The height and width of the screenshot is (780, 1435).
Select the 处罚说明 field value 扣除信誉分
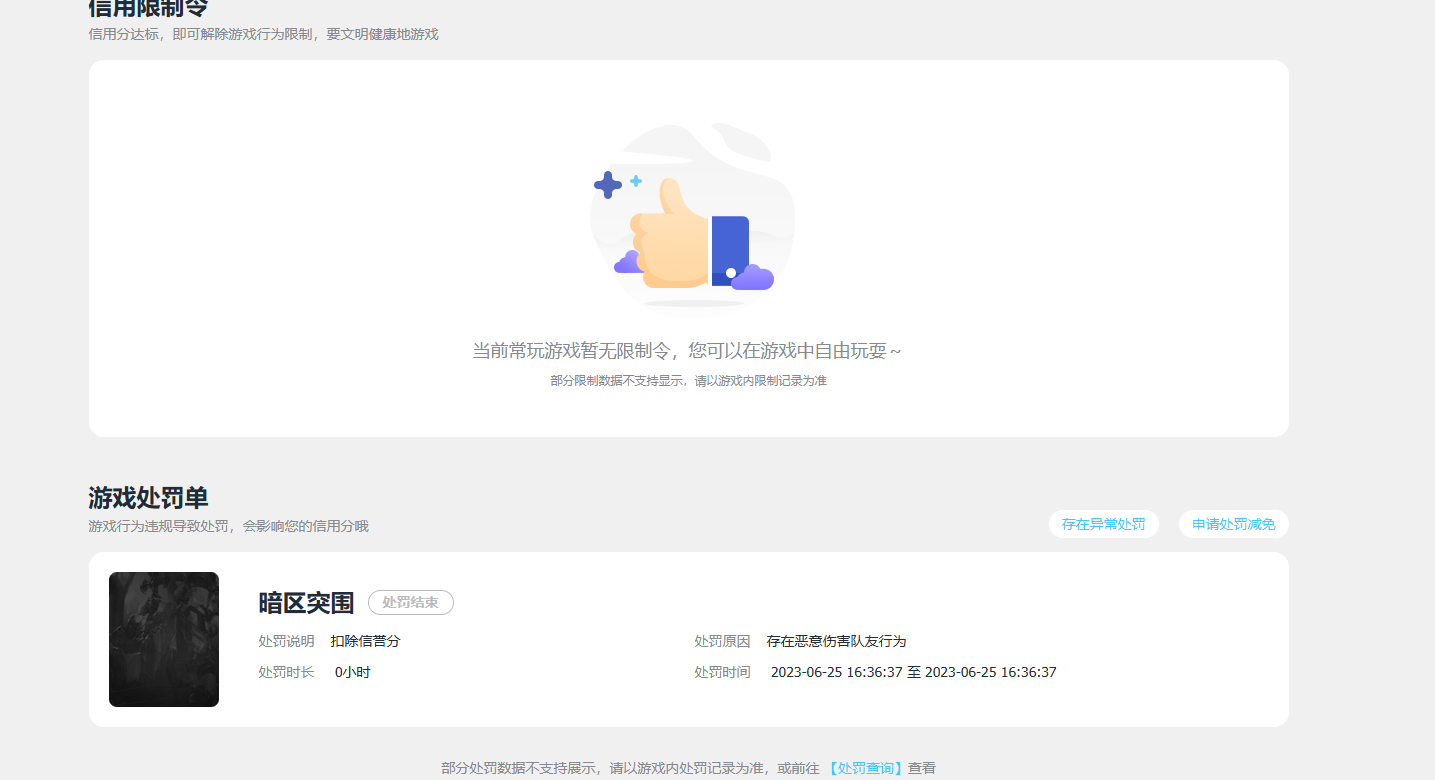pos(366,641)
